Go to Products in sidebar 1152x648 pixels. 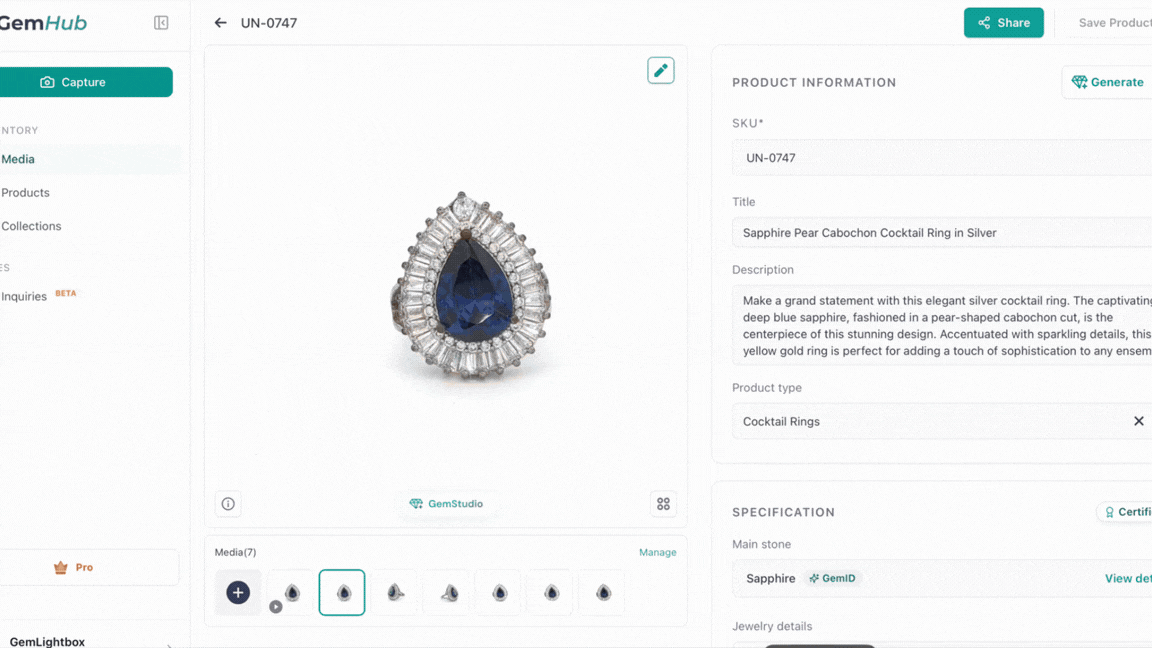pyautogui.click(x=25, y=192)
